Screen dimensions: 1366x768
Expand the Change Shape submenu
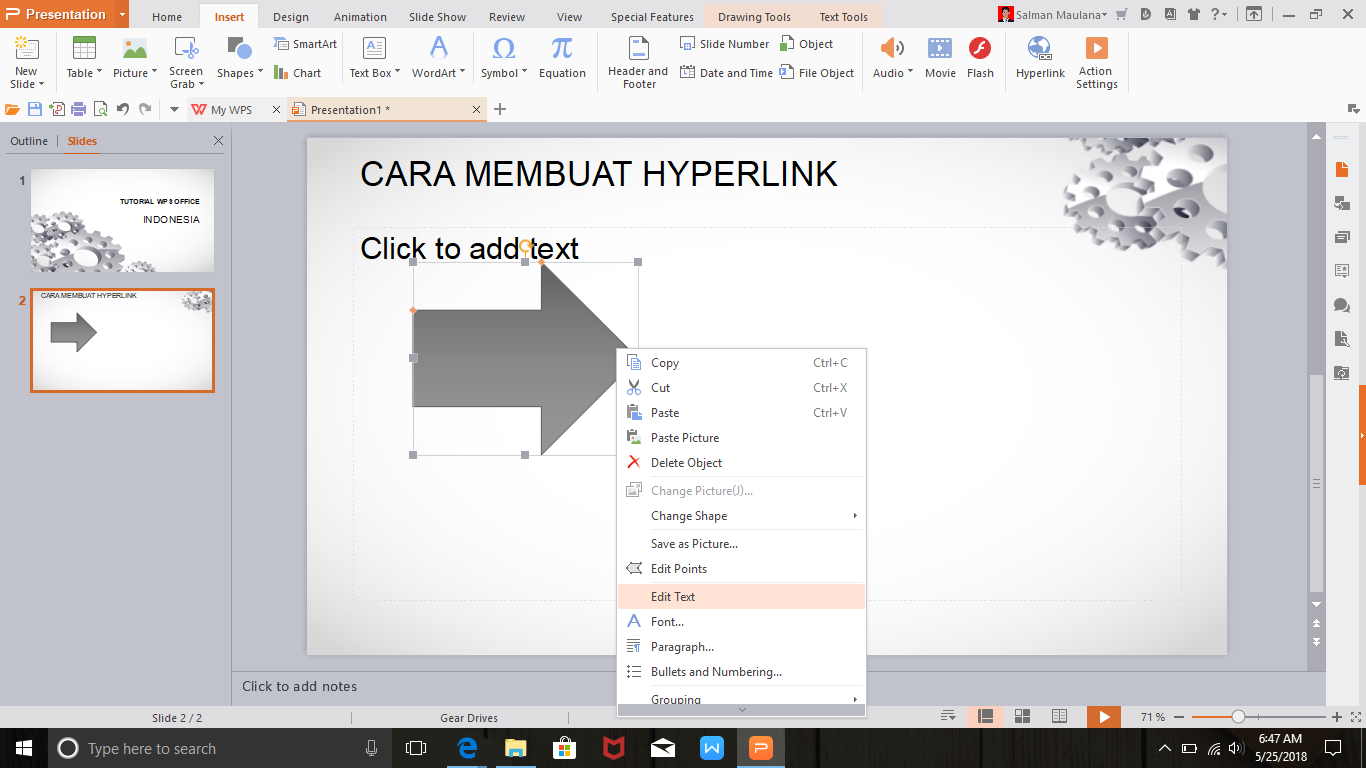(742, 515)
